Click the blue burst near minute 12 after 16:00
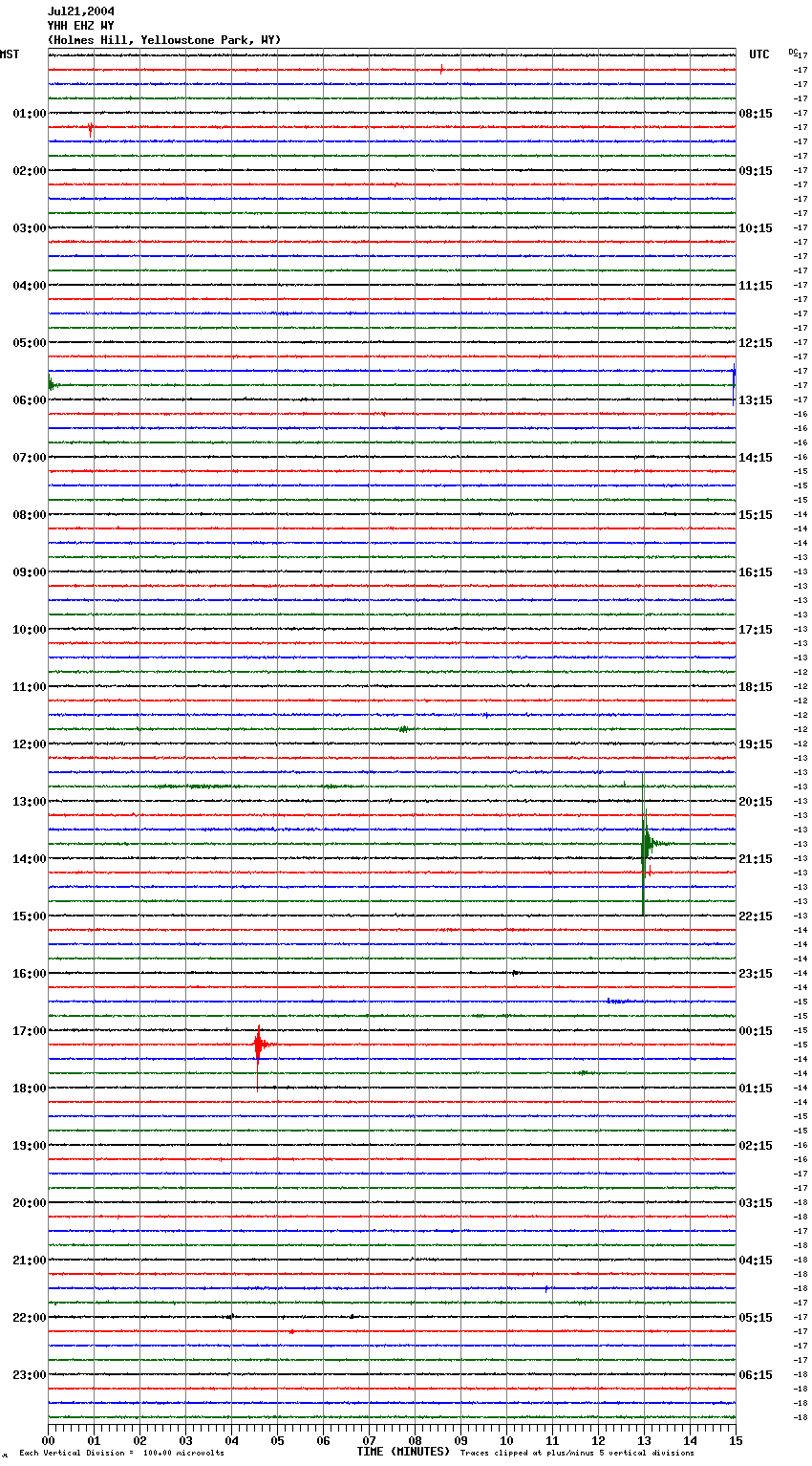Viewport: 812px width, 1466px height. point(620,1002)
